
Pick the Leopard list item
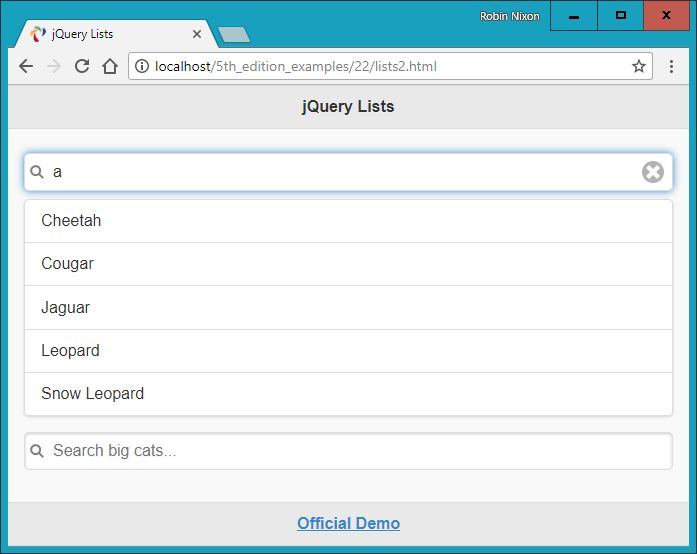(x=348, y=351)
